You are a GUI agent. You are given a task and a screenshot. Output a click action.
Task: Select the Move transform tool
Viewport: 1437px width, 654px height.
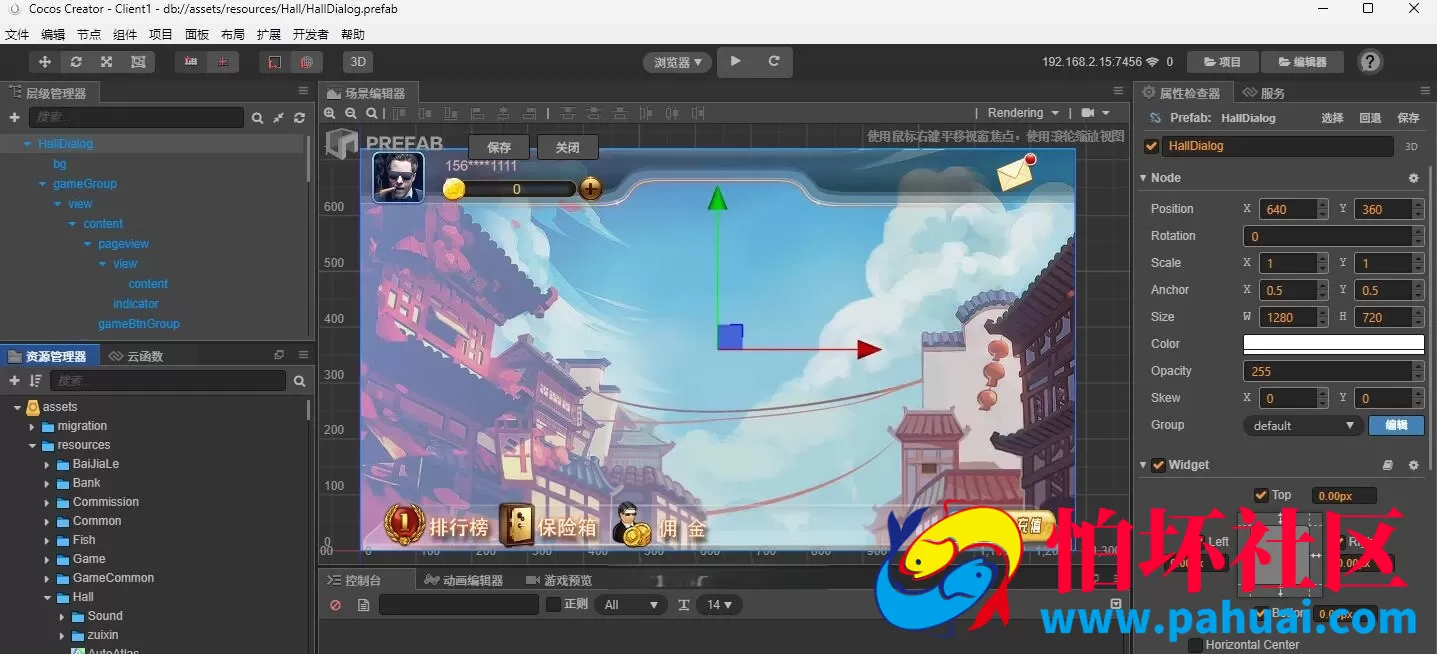tap(44, 62)
